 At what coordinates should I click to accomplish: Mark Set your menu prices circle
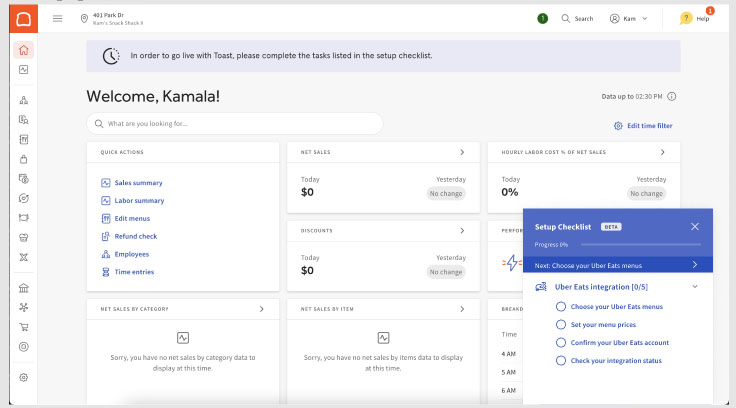[560, 324]
